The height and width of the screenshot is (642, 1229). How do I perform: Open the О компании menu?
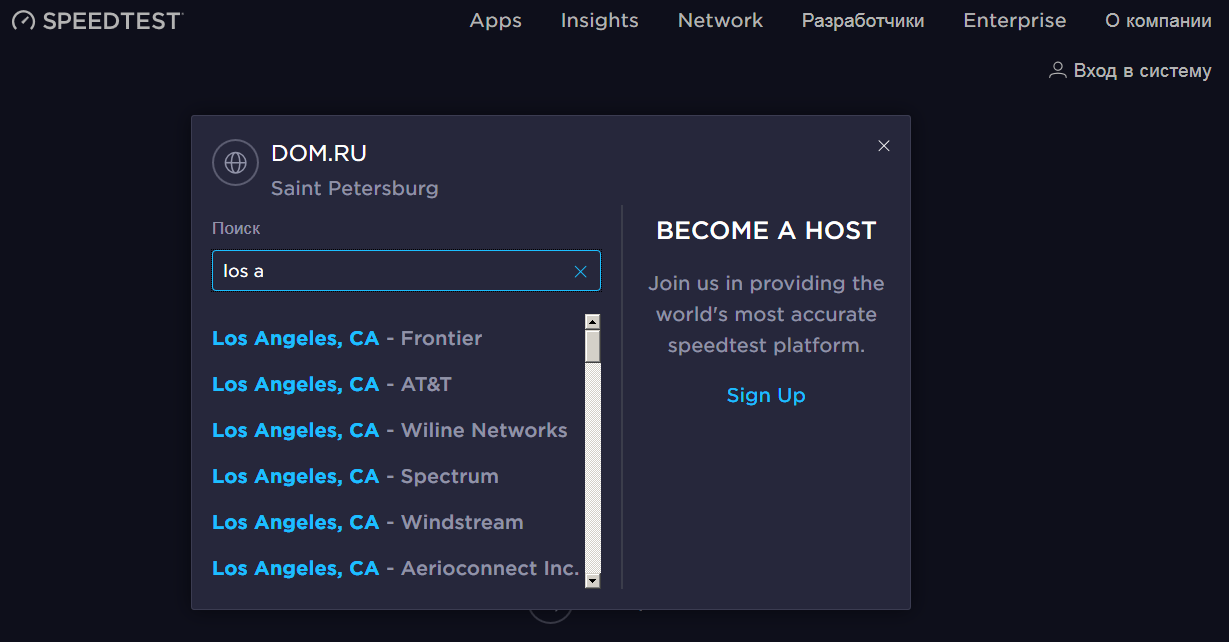1158,20
